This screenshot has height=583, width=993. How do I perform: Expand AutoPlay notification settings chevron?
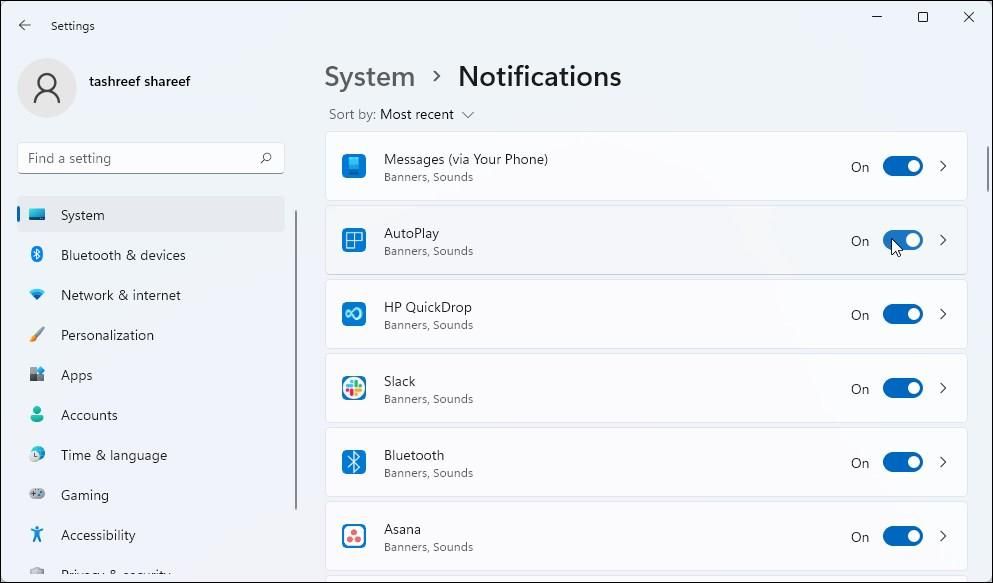coord(943,241)
